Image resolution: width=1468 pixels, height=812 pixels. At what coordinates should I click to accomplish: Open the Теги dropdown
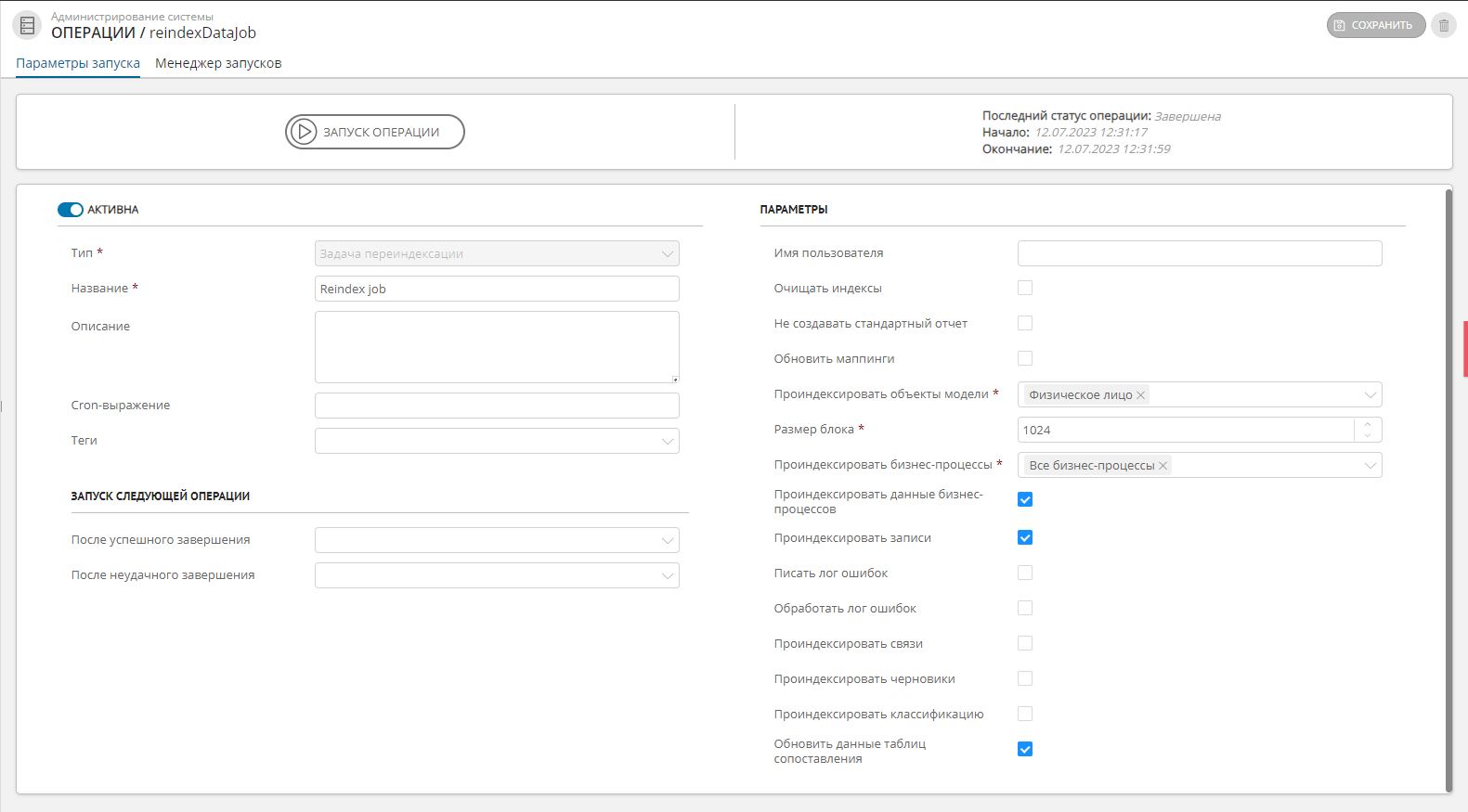(497, 441)
